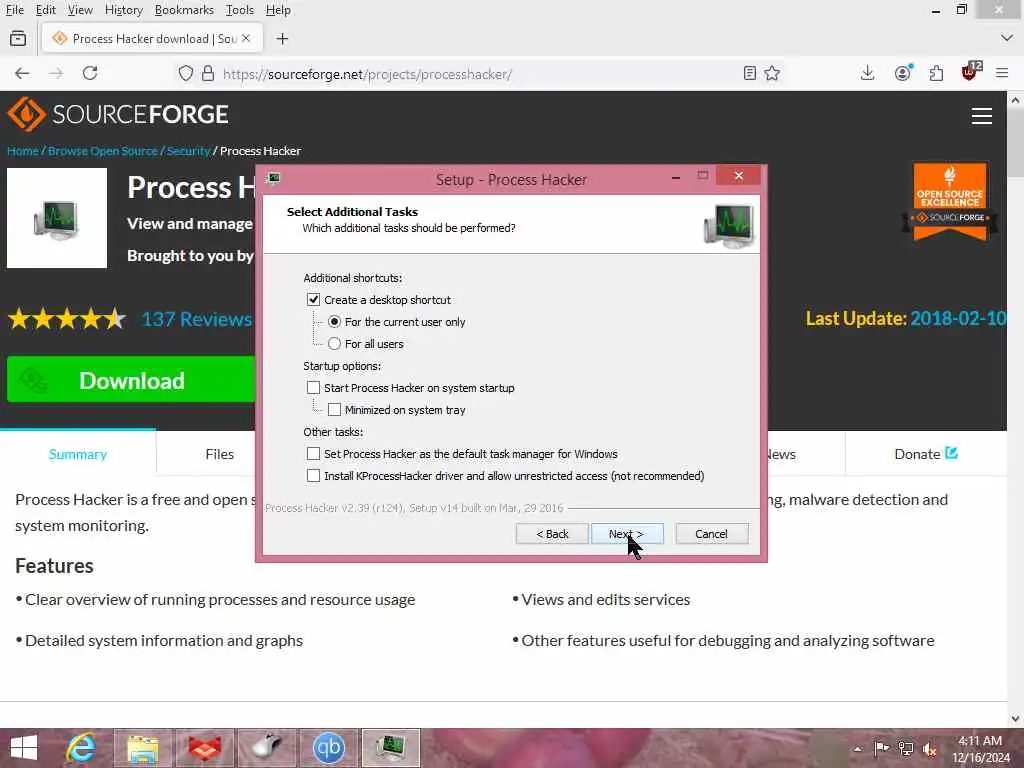Open Firefox application hamburger menu
The image size is (1024, 768).
tap(1002, 73)
